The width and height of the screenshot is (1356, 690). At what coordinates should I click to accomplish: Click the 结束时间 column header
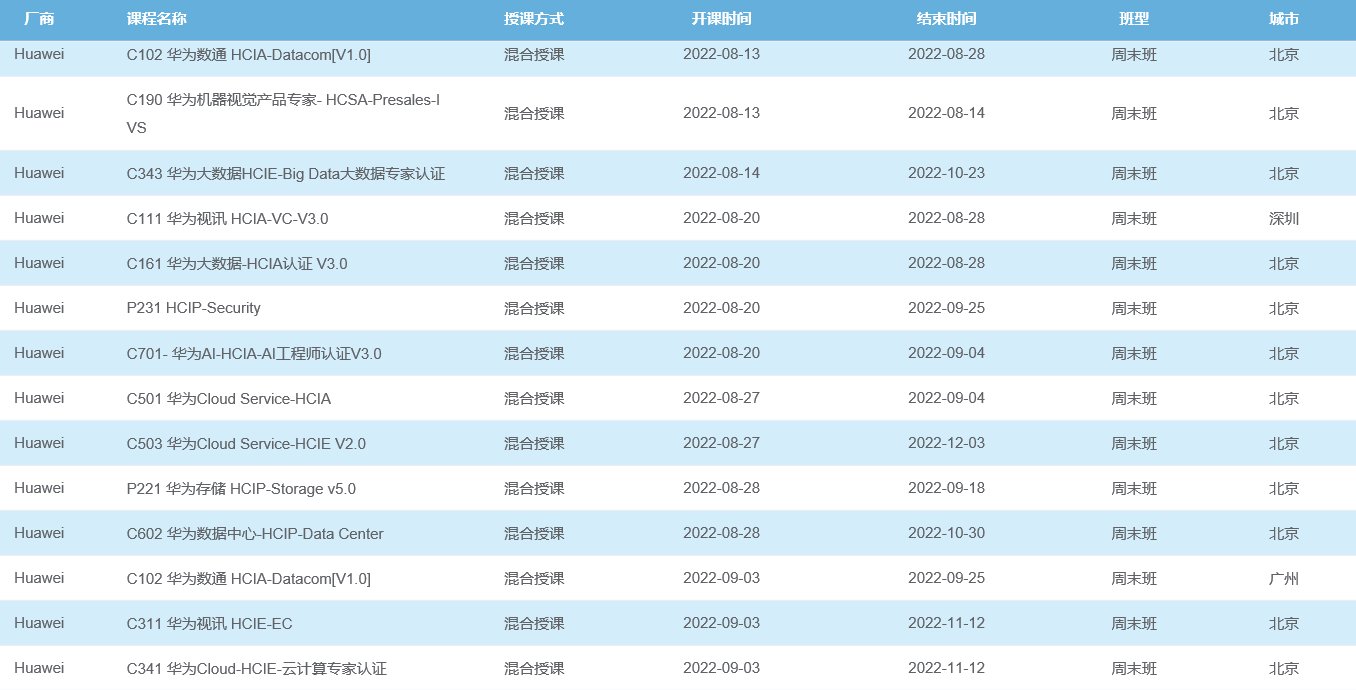(946, 19)
